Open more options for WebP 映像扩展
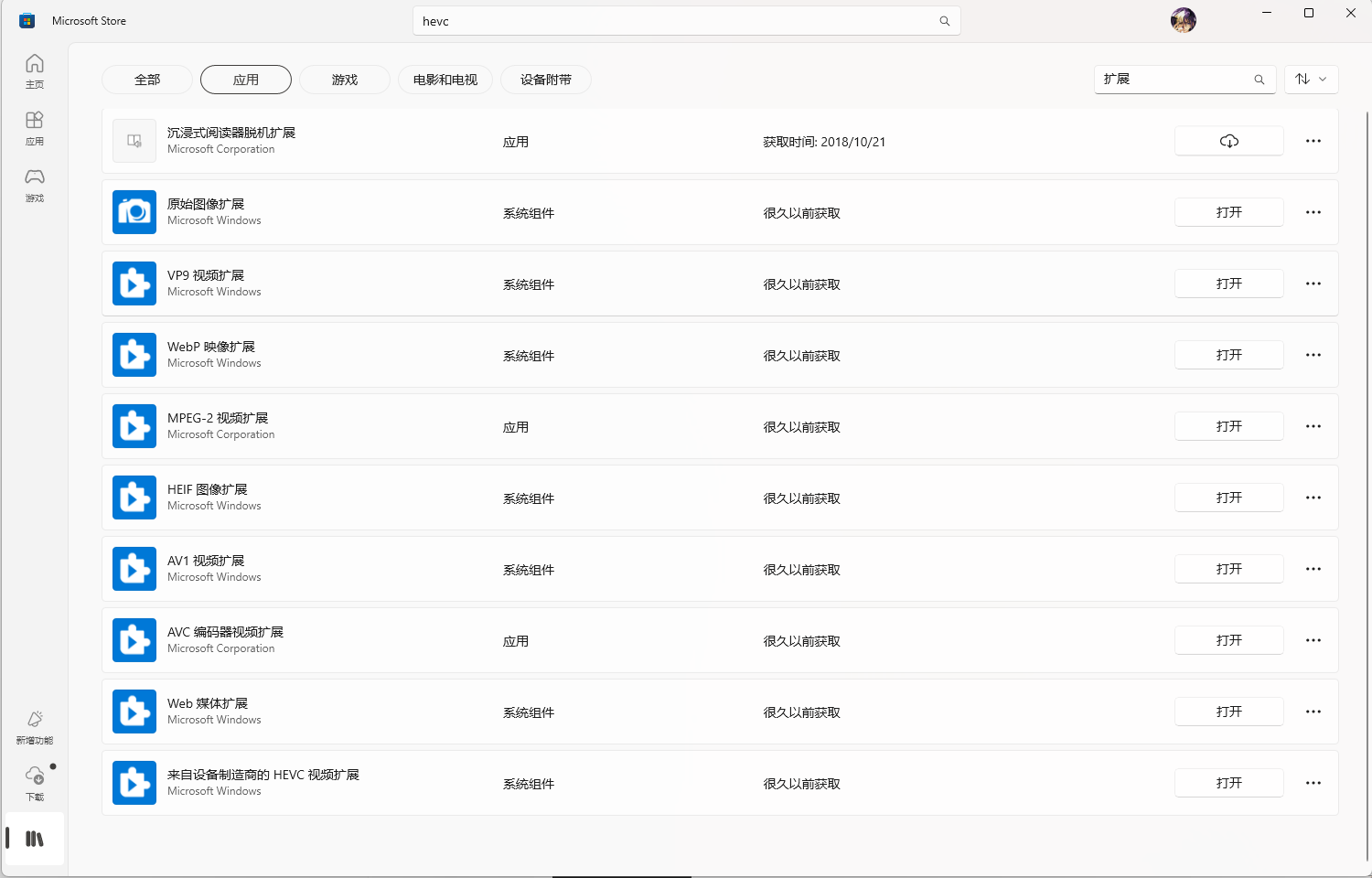 point(1313,355)
